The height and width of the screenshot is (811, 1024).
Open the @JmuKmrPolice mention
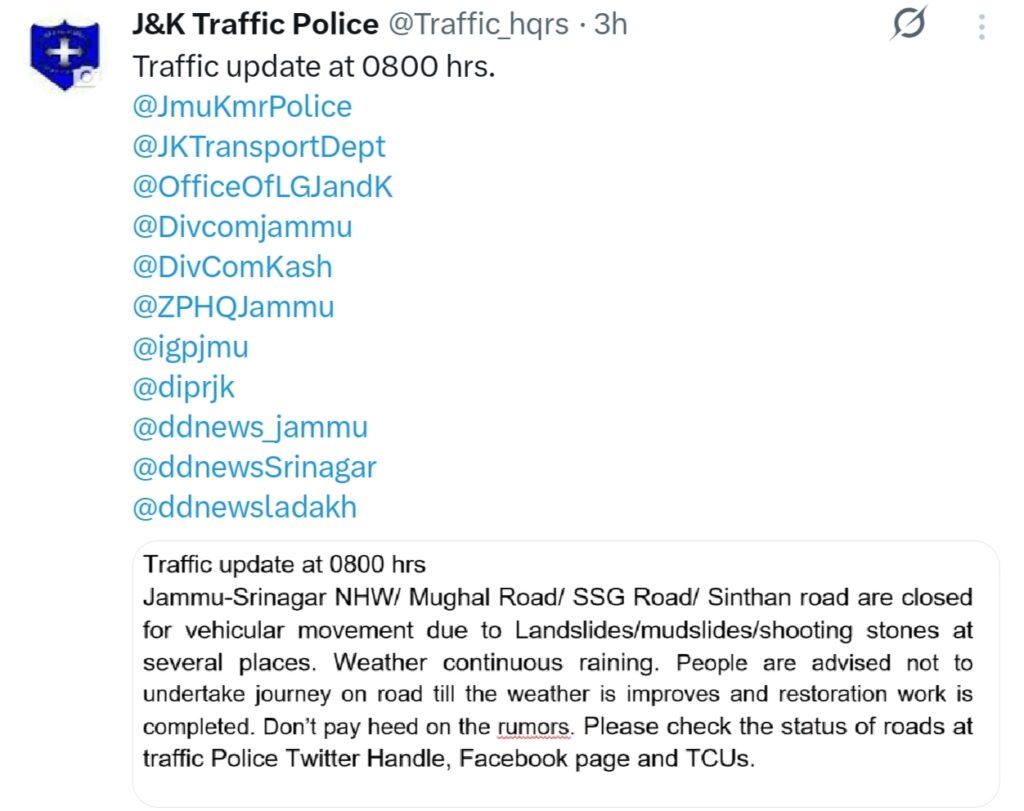(242, 106)
